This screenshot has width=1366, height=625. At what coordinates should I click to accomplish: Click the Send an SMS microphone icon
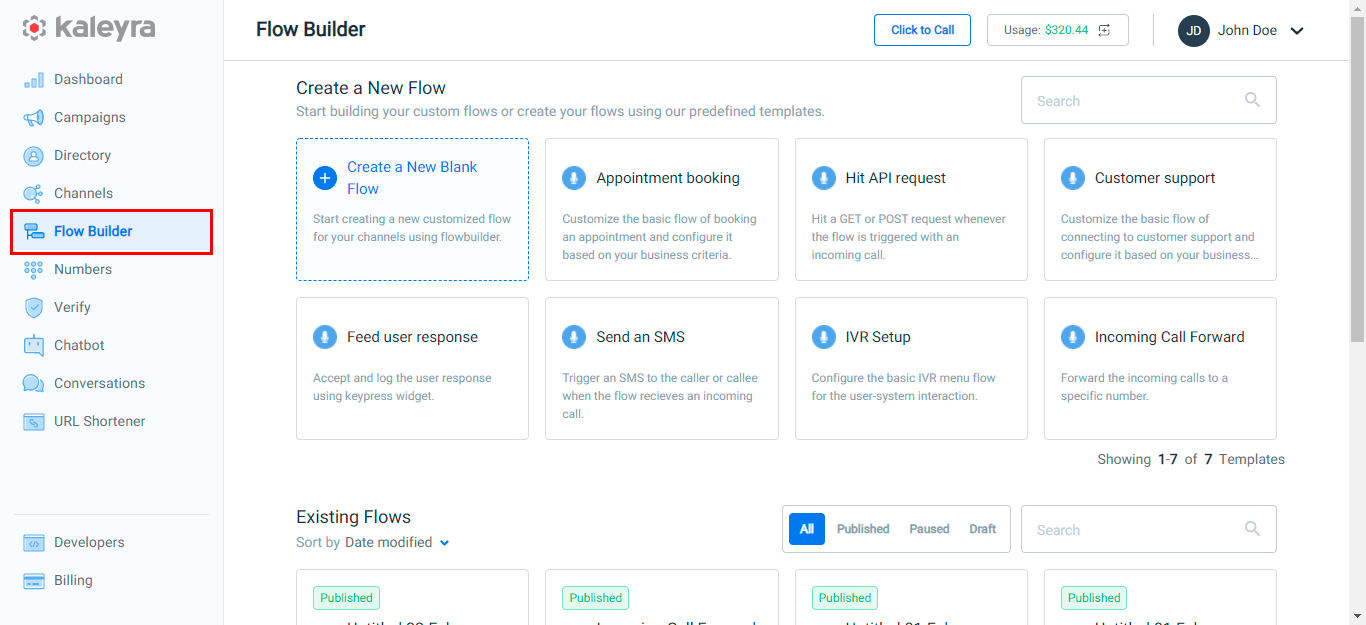click(574, 337)
